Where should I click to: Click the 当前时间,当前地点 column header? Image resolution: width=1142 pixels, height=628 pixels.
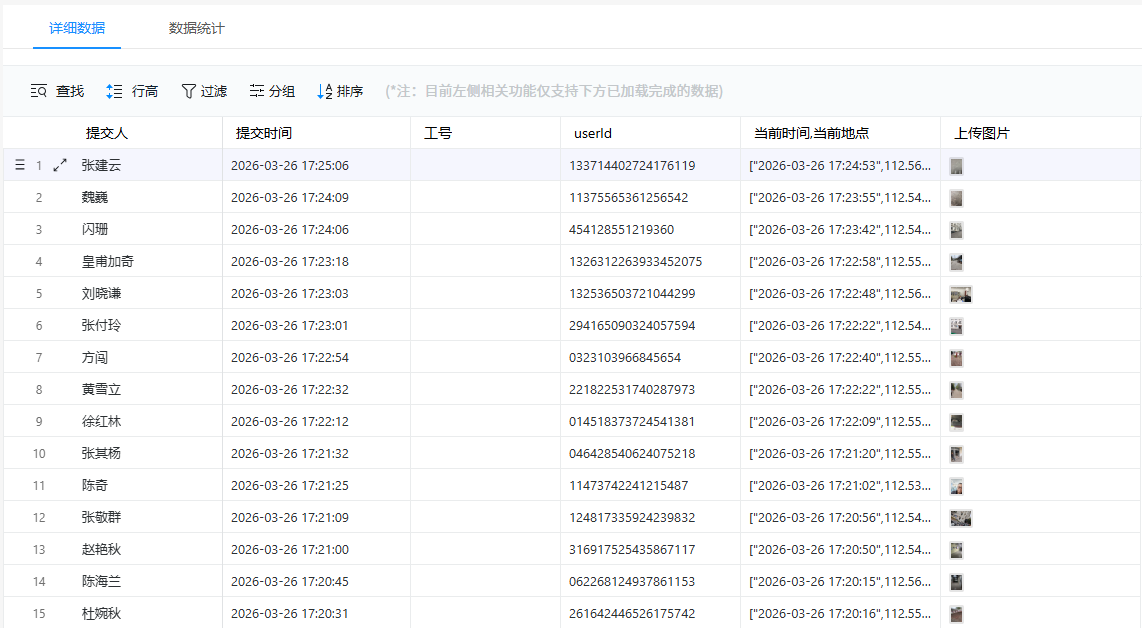(811, 133)
